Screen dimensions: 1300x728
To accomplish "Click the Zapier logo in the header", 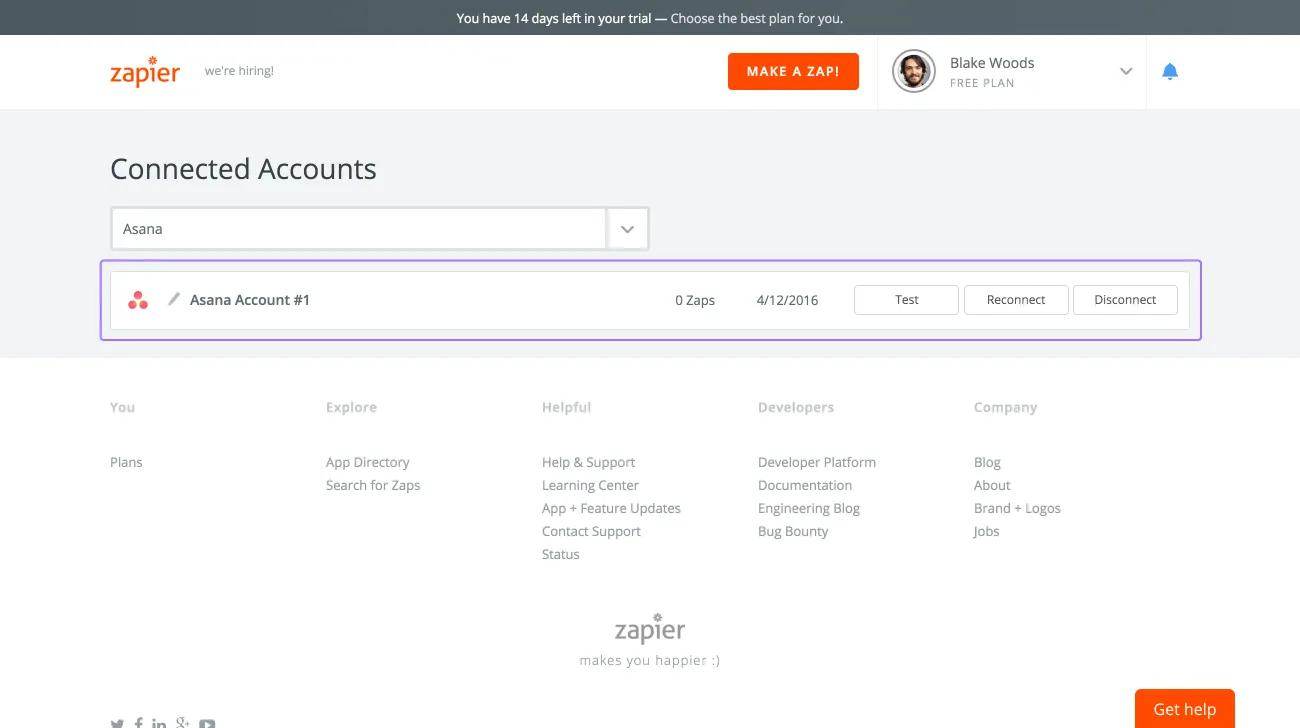I will pos(145,72).
